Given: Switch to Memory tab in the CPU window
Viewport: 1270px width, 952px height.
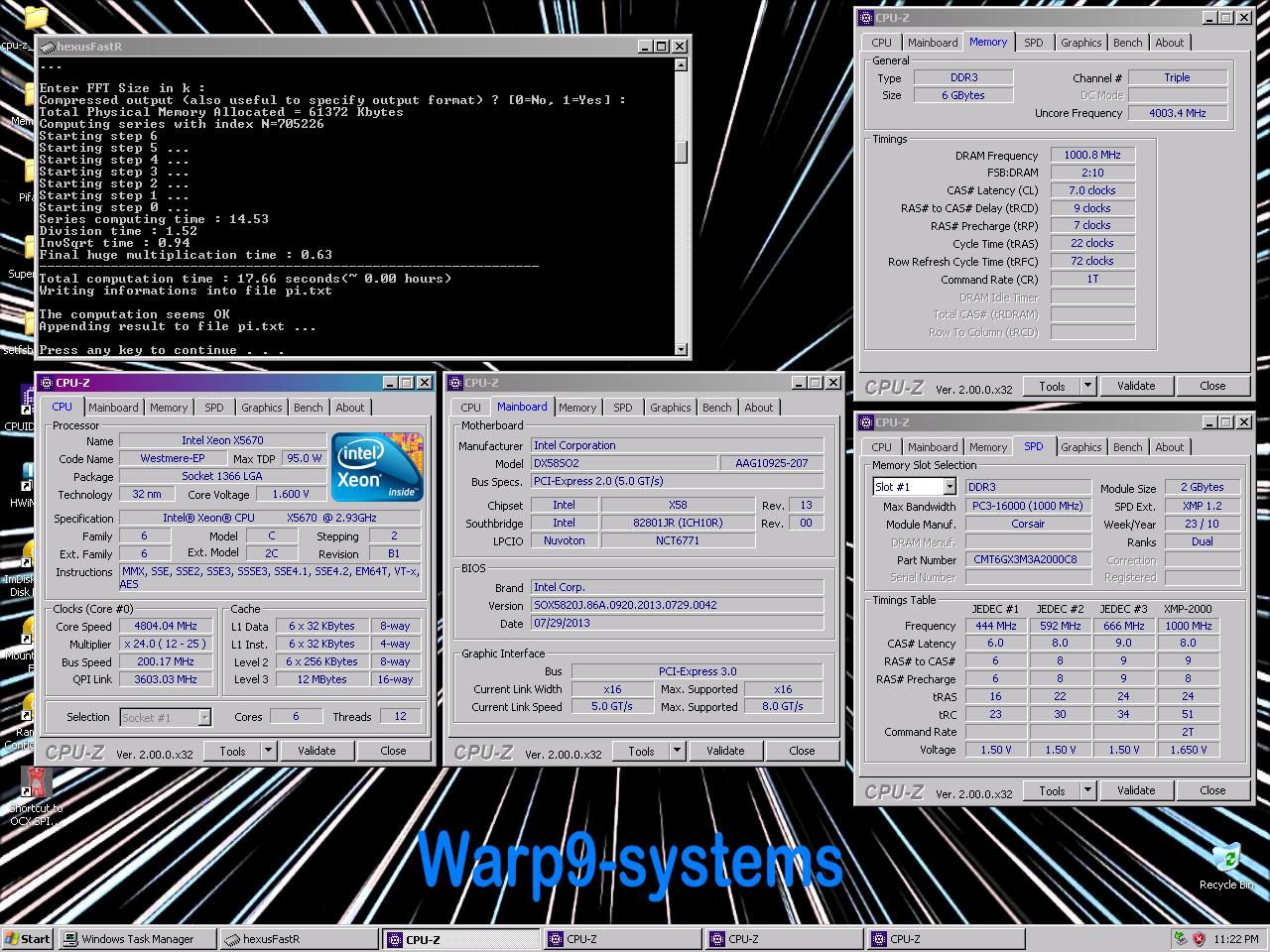Looking at the screenshot, I should [x=169, y=408].
